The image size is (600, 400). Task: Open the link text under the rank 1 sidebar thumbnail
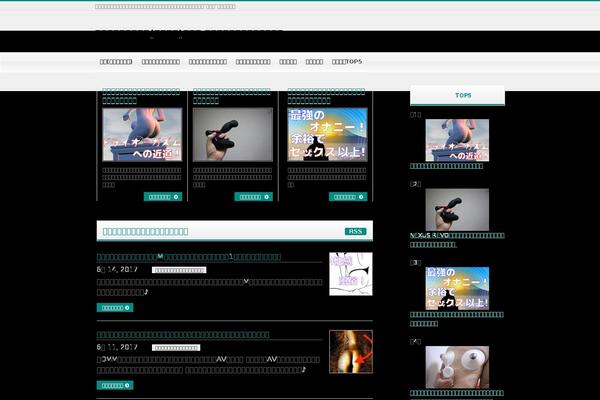[446, 166]
